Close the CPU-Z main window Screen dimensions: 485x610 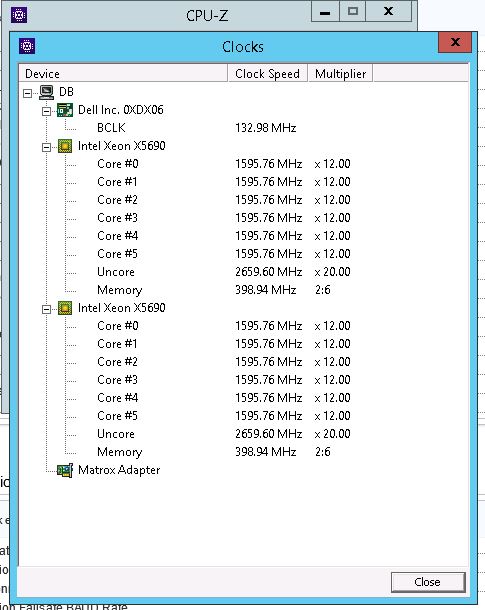point(388,12)
